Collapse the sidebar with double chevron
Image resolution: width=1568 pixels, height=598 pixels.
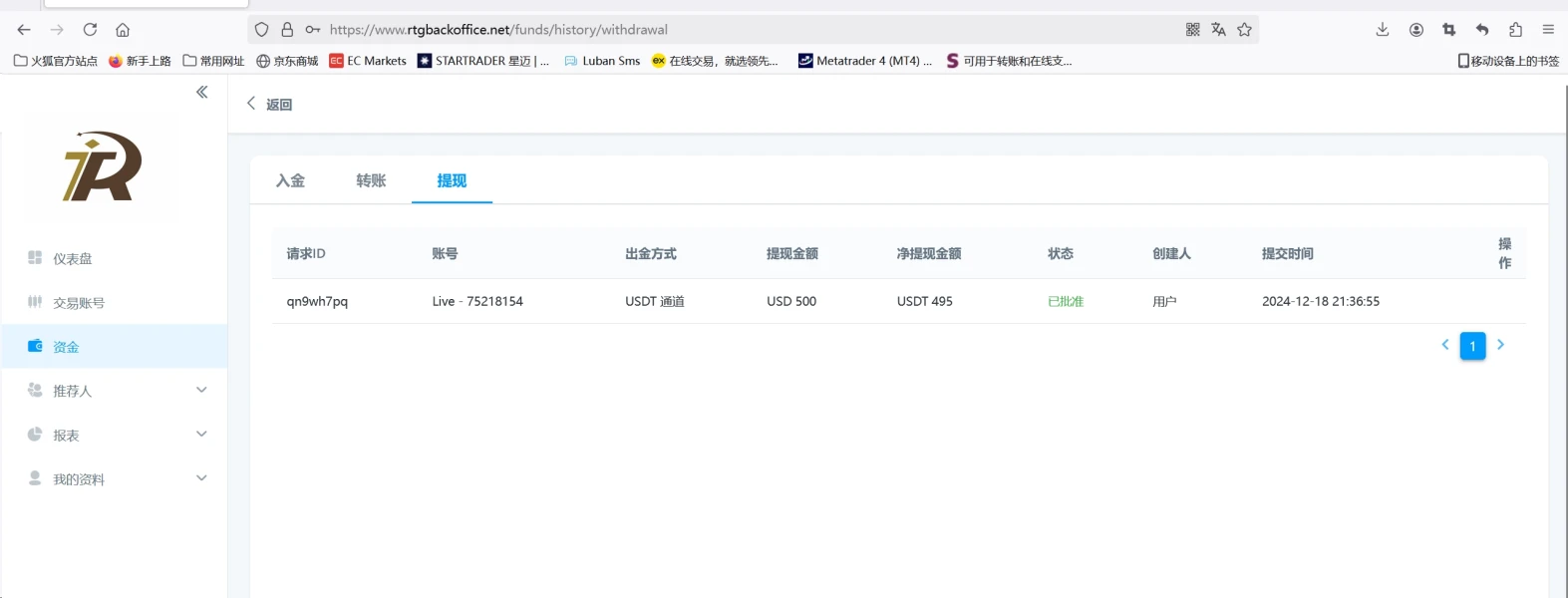[x=202, y=92]
